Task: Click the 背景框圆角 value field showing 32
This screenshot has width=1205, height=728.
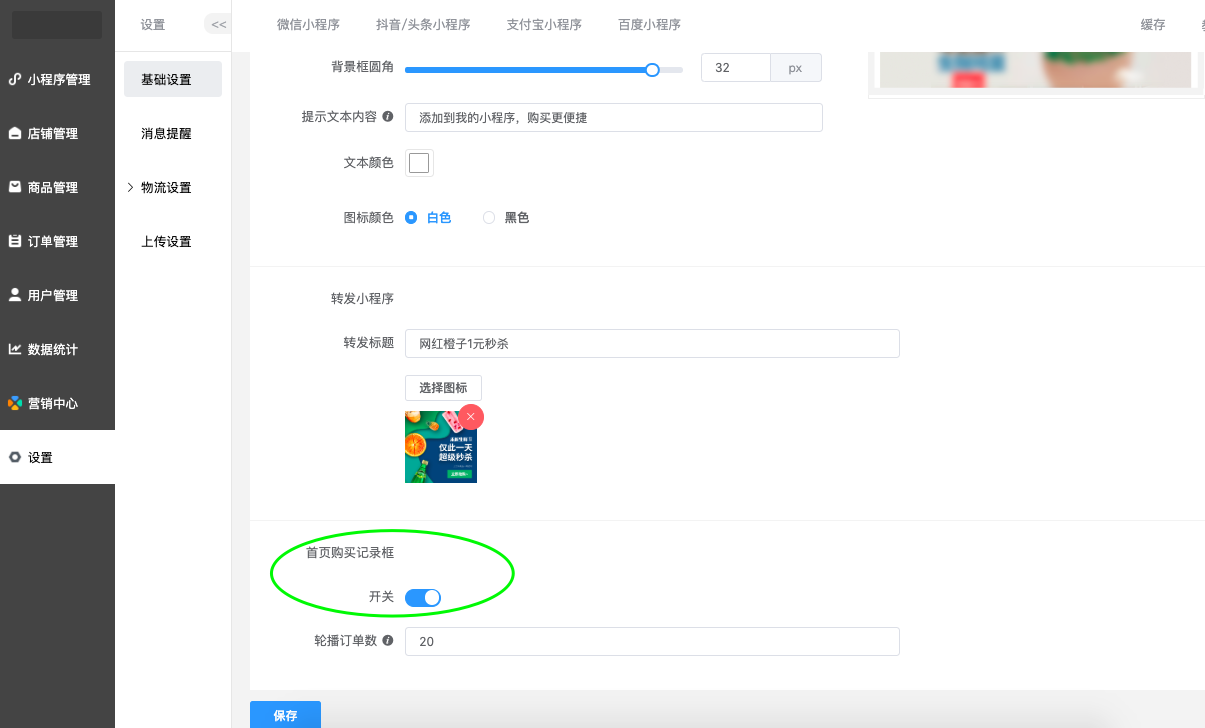Action: click(736, 68)
